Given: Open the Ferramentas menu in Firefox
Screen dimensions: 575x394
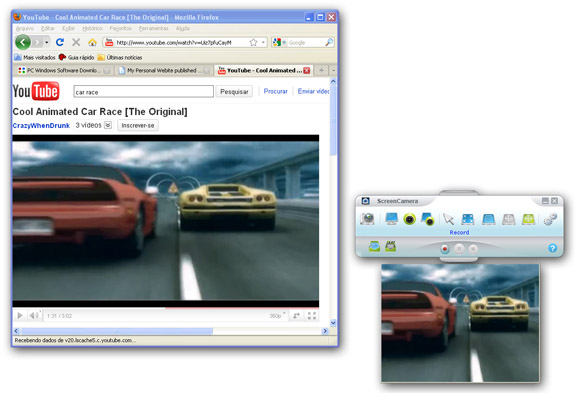Looking at the screenshot, I should (153, 28).
